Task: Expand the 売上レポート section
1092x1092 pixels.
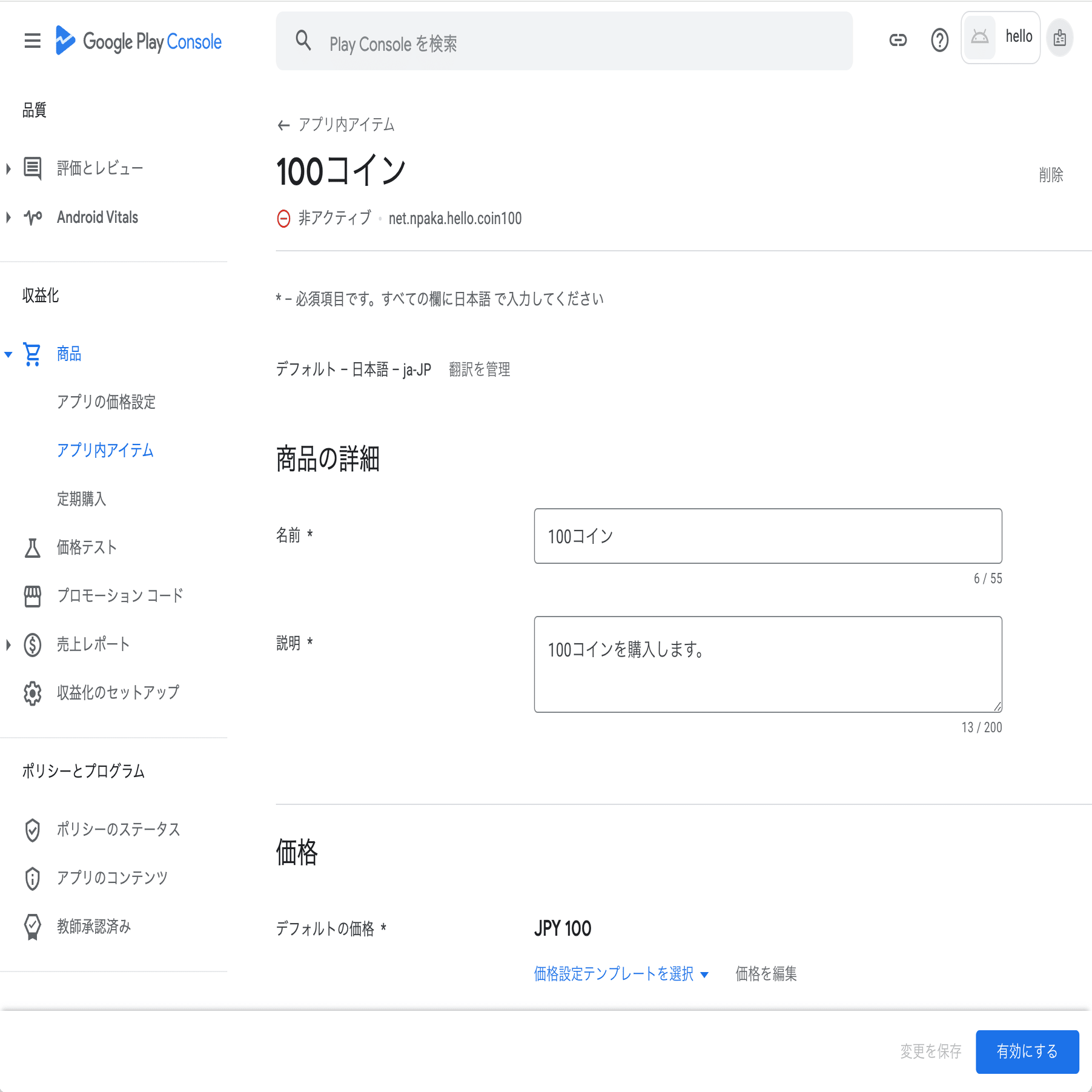Action: 8,644
